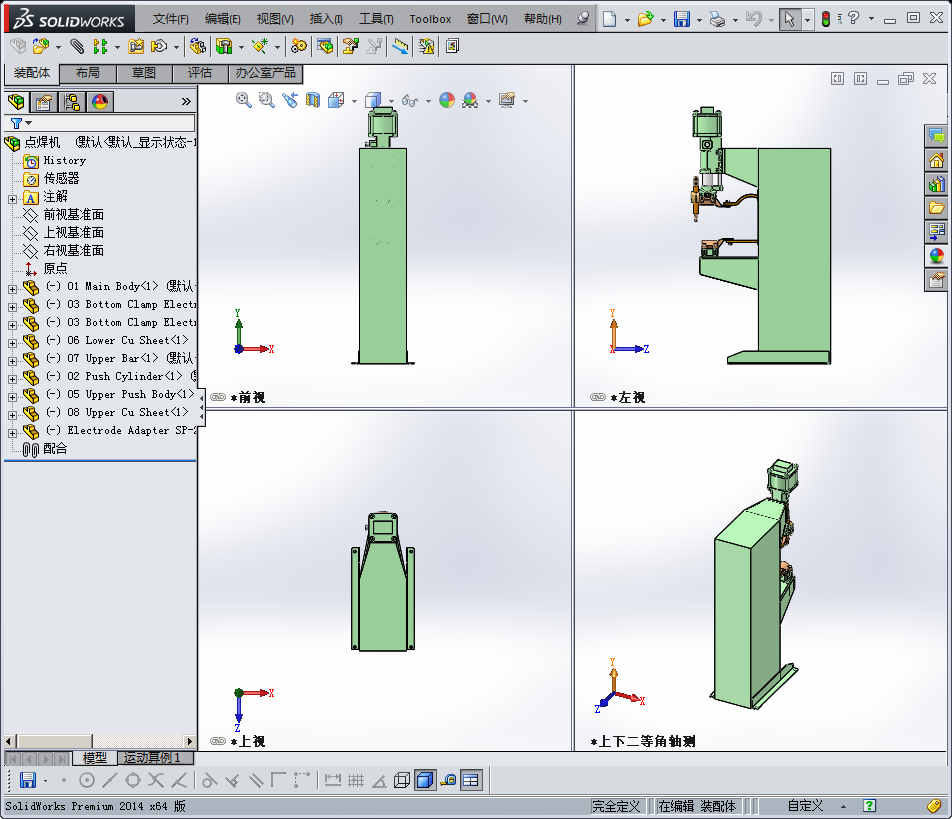952x819 pixels.
Task: Click the Bill of Materials icon
Action: pos(325,46)
